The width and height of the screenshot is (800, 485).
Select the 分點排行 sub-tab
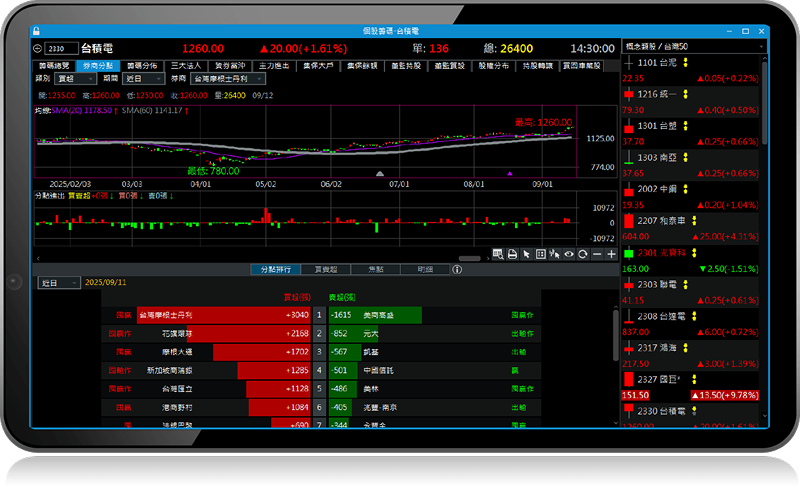(276, 269)
